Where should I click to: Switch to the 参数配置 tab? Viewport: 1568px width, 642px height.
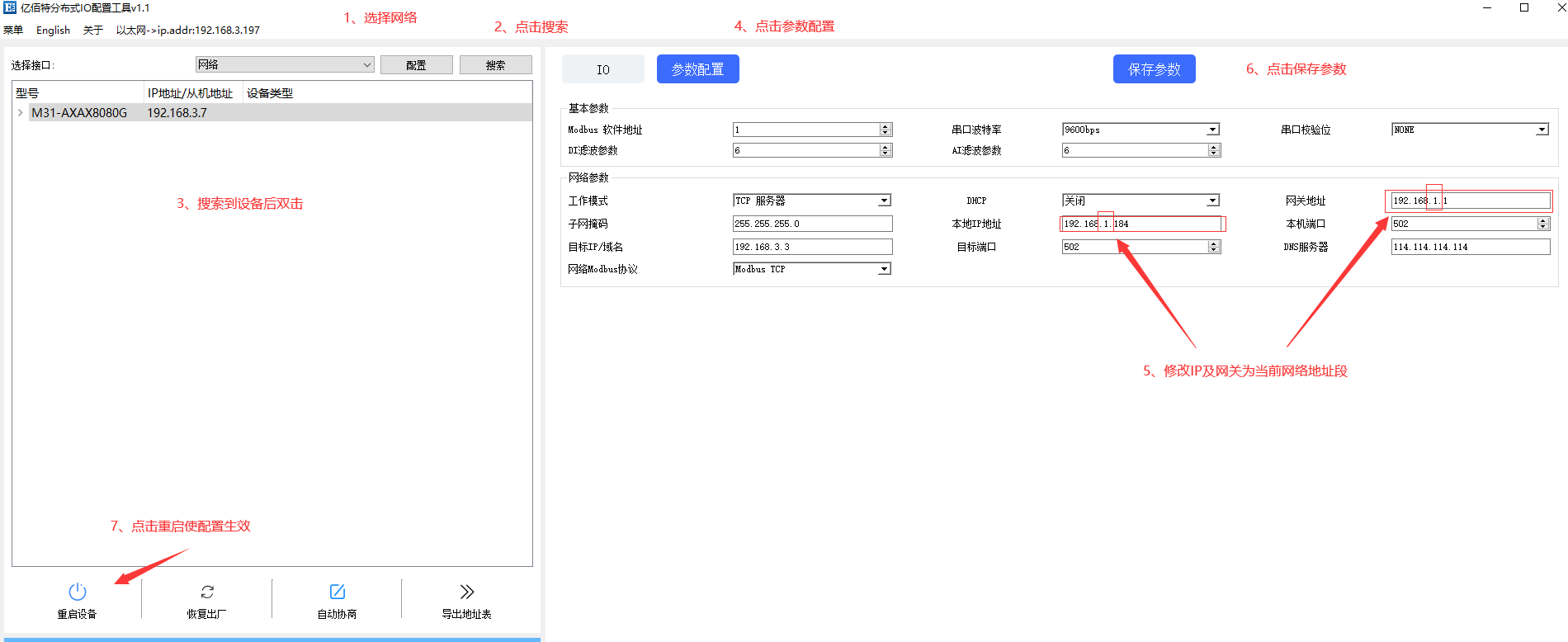point(697,69)
